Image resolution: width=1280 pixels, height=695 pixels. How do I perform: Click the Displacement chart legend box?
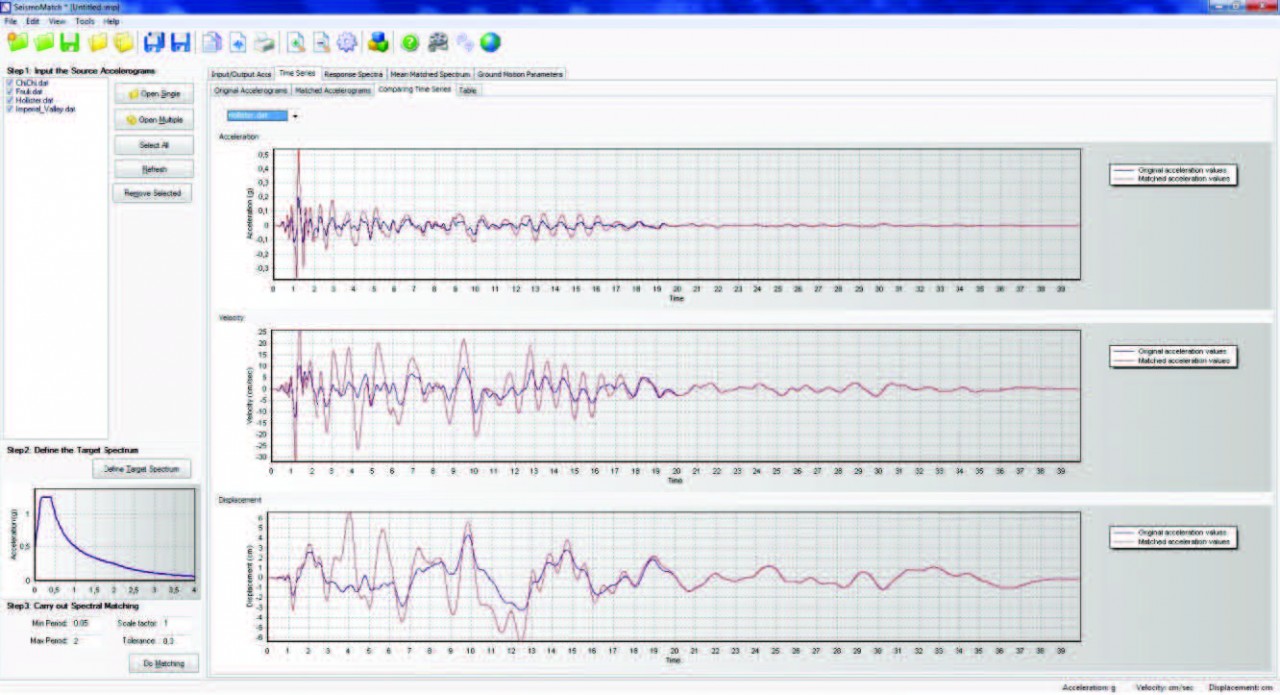coord(1172,537)
